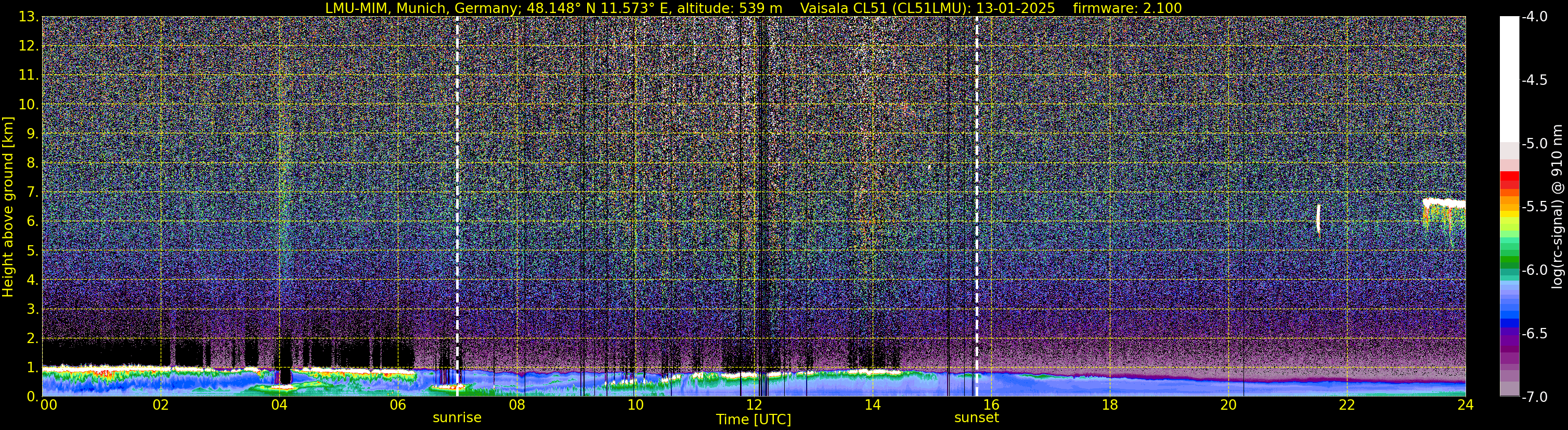The height and width of the screenshot is (430, 1568).
Task: Click the 'Height above ground [km]' axis title
Action: 8,207
